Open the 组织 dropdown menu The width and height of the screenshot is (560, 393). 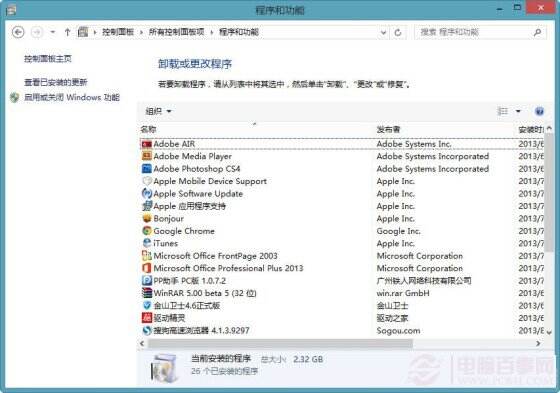pos(158,111)
